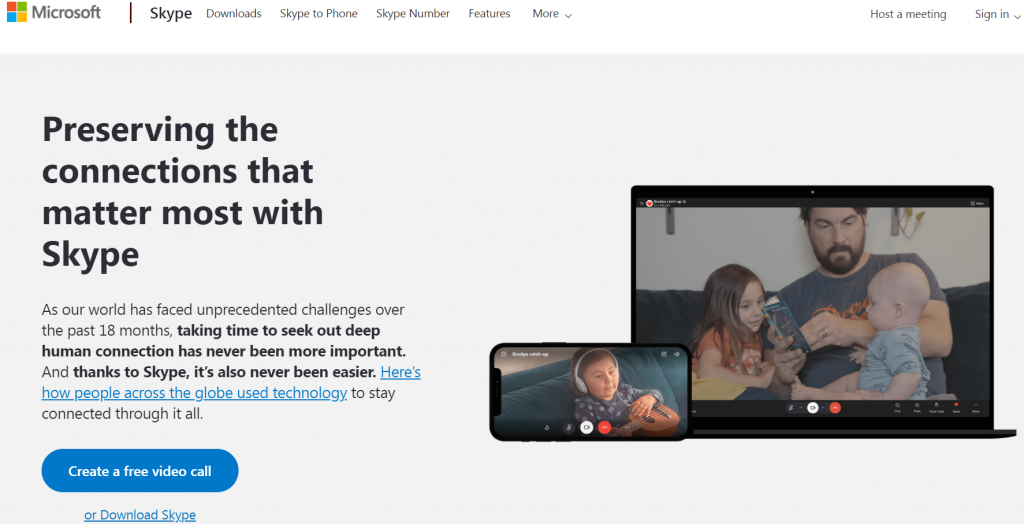Click the red hang-up icon on laptop
This screenshot has height=524, width=1024.
pos(835,408)
